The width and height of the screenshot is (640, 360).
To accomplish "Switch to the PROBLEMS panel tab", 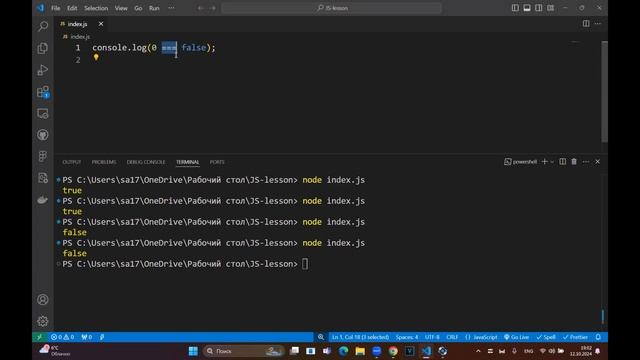I will point(104,162).
